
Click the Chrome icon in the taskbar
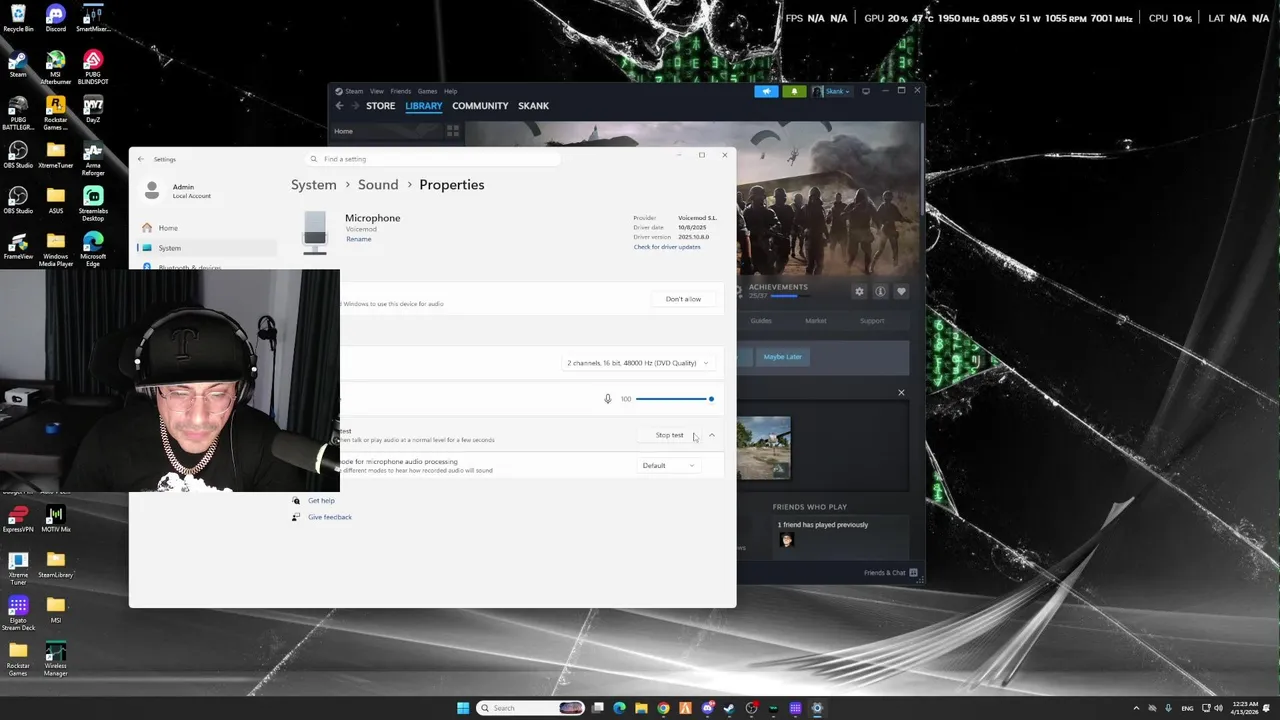tap(663, 708)
